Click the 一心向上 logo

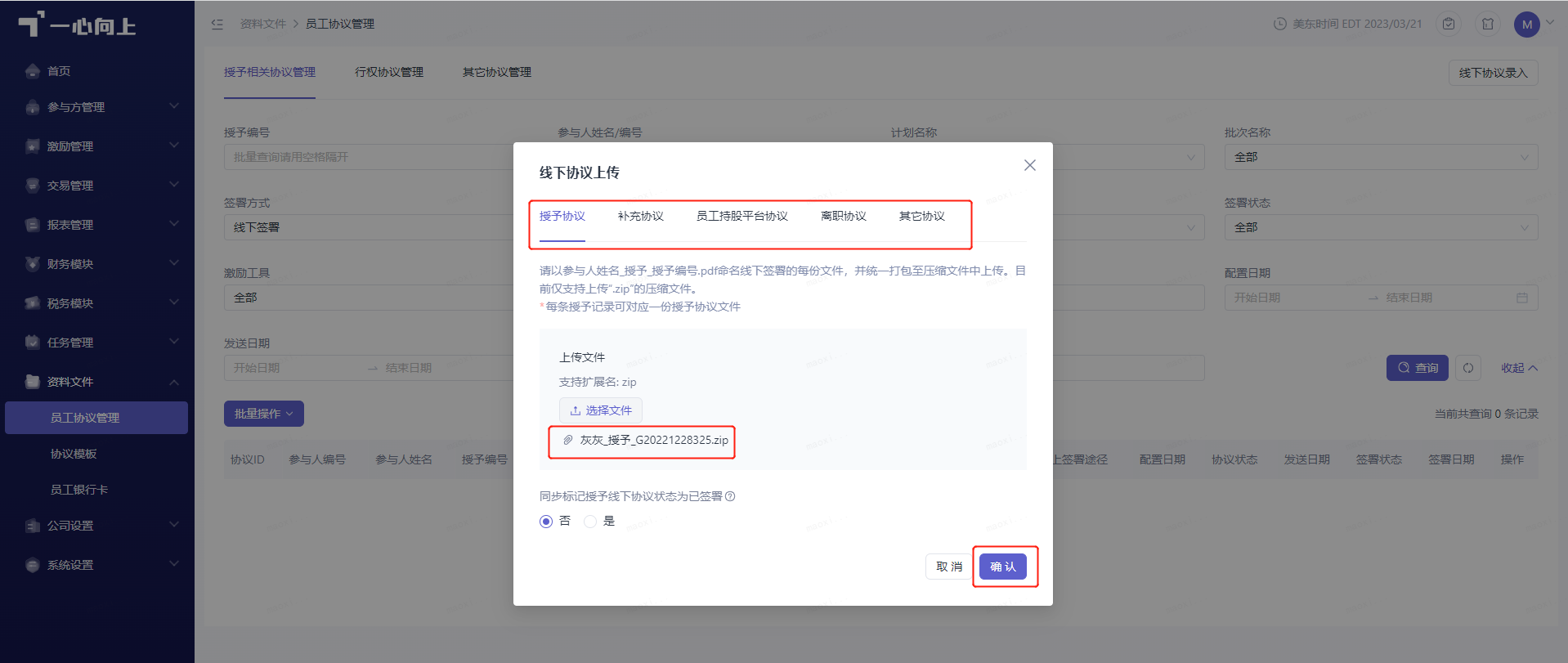(x=77, y=25)
